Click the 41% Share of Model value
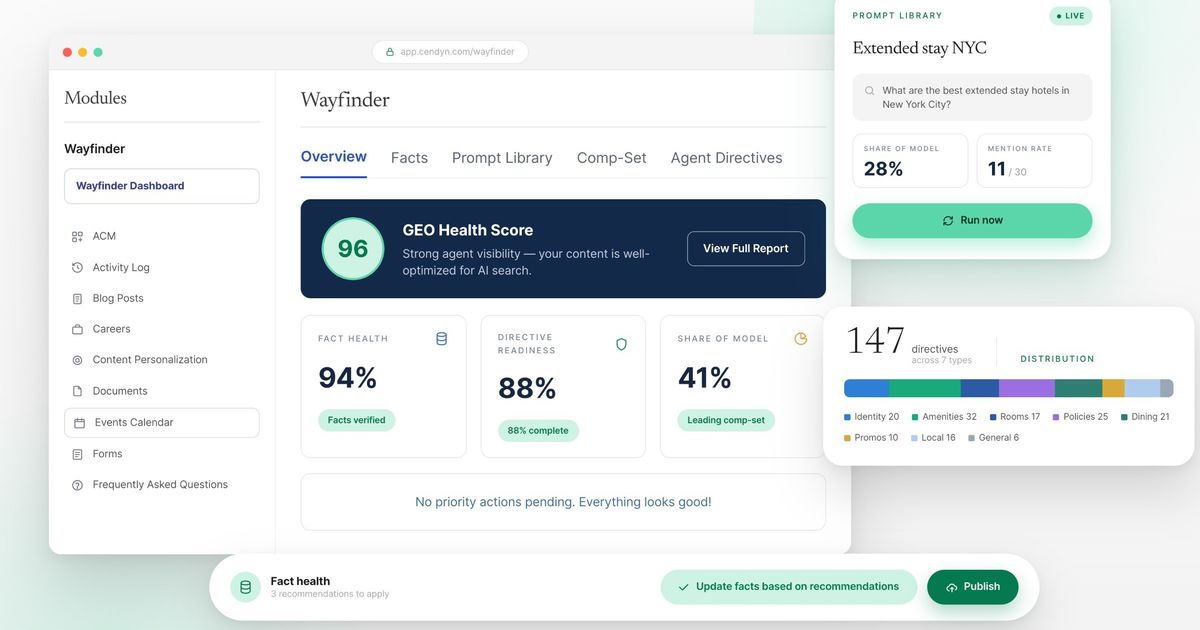Screen dimensions: 1200x630 pyautogui.click(x=705, y=378)
